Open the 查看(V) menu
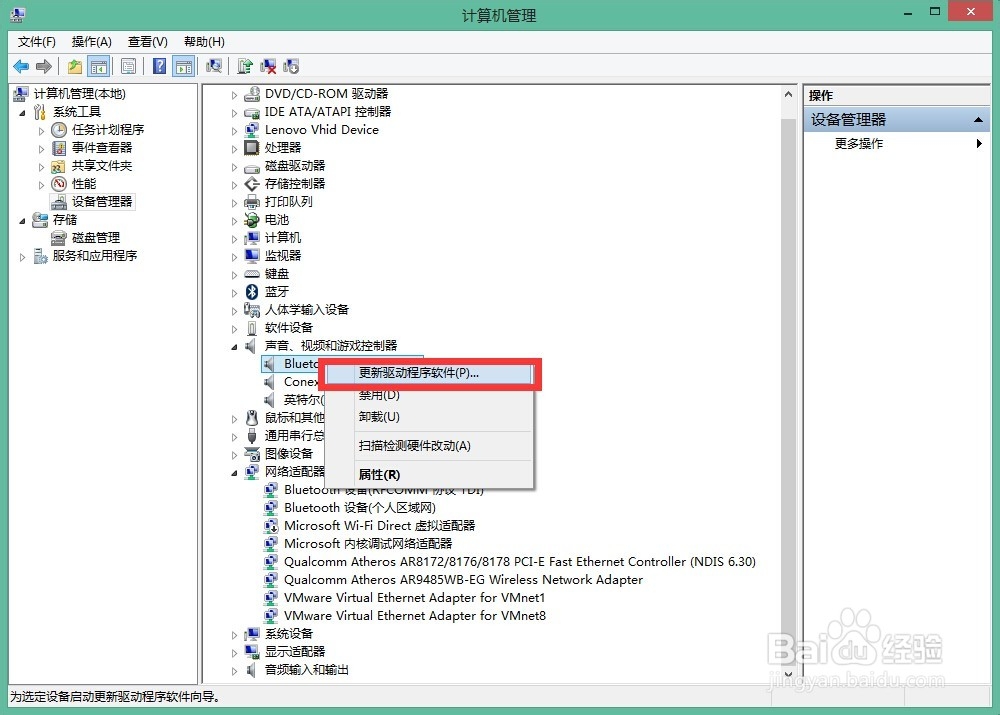This screenshot has height=715, width=1000. [147, 41]
